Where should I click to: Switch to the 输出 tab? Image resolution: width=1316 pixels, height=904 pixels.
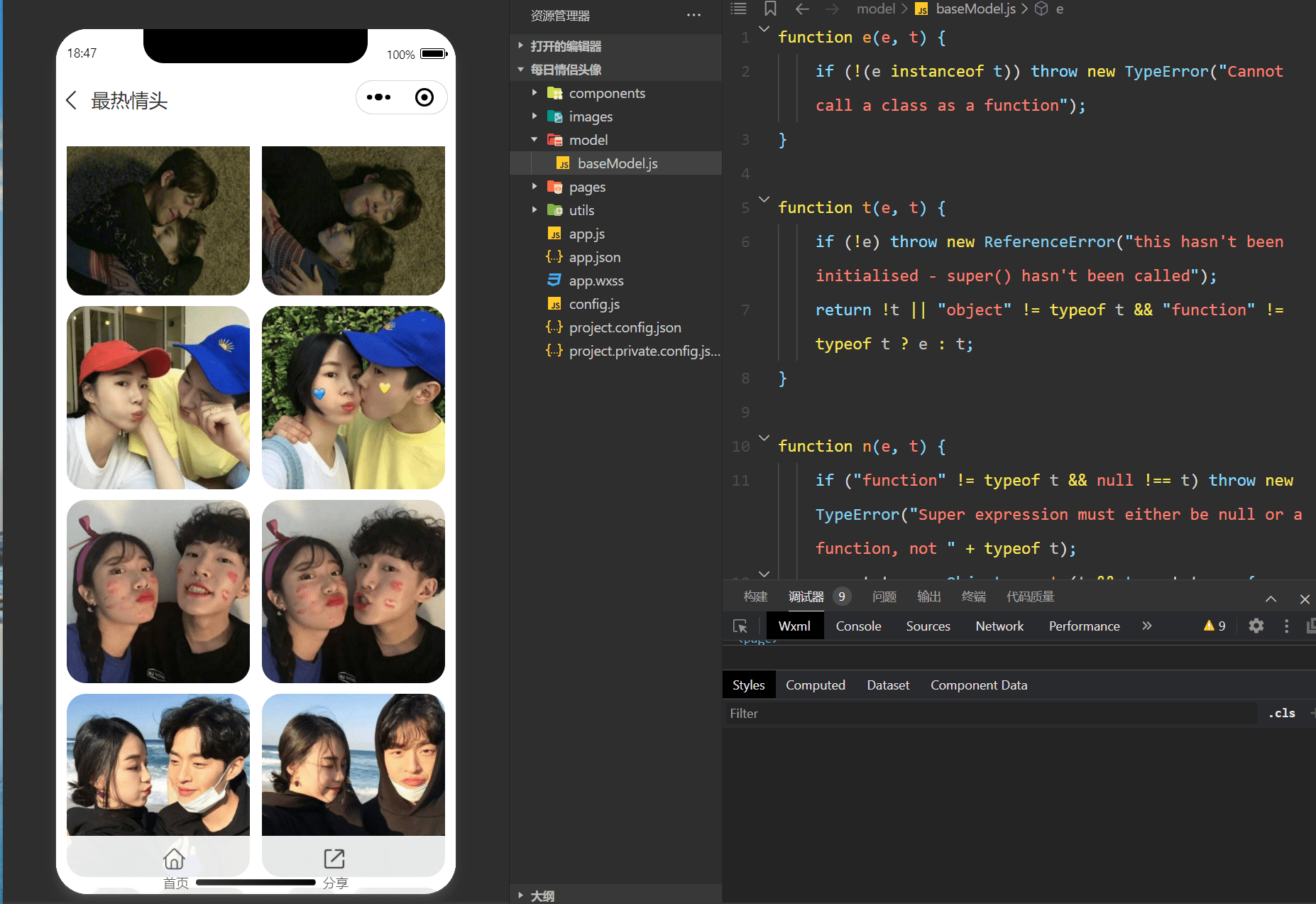(x=928, y=597)
